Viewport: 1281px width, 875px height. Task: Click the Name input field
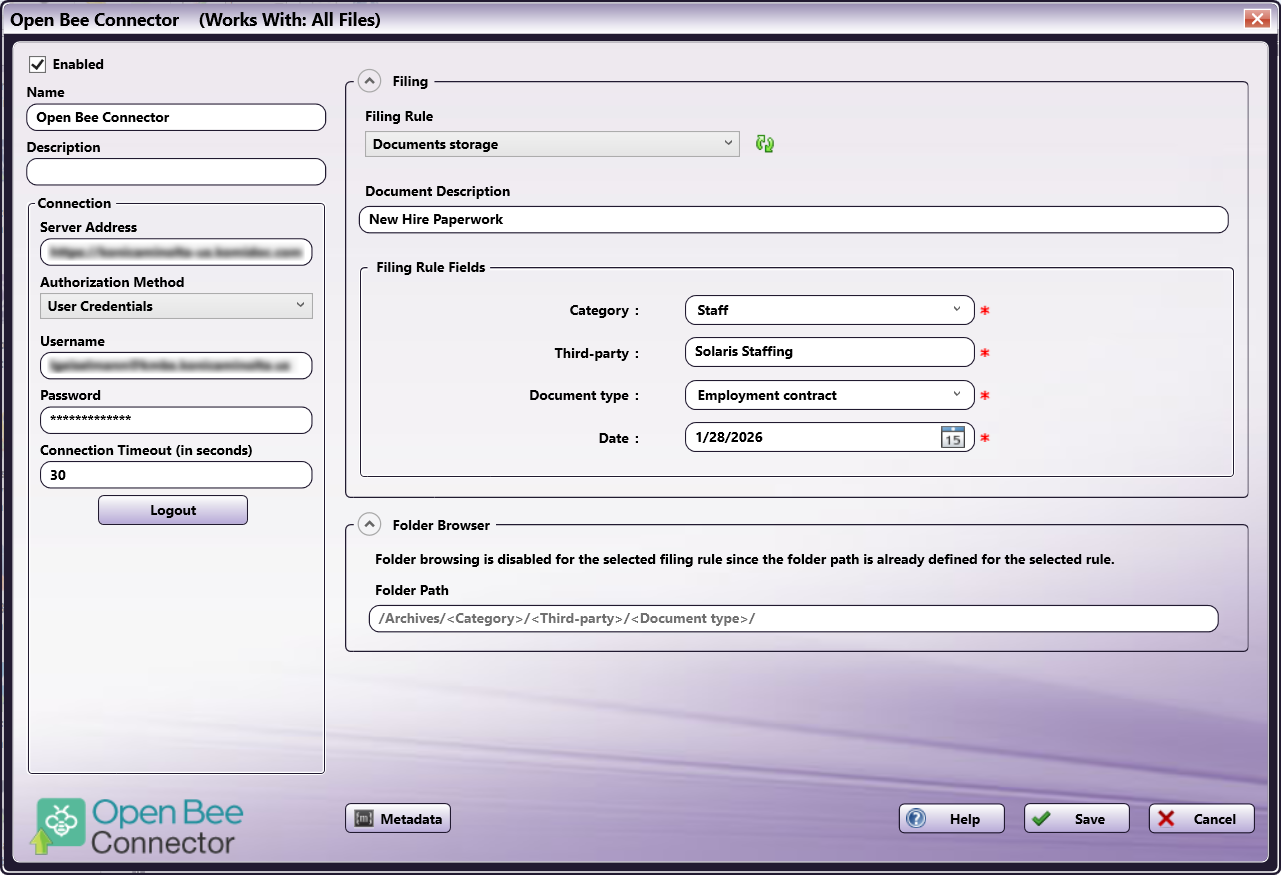click(x=176, y=117)
